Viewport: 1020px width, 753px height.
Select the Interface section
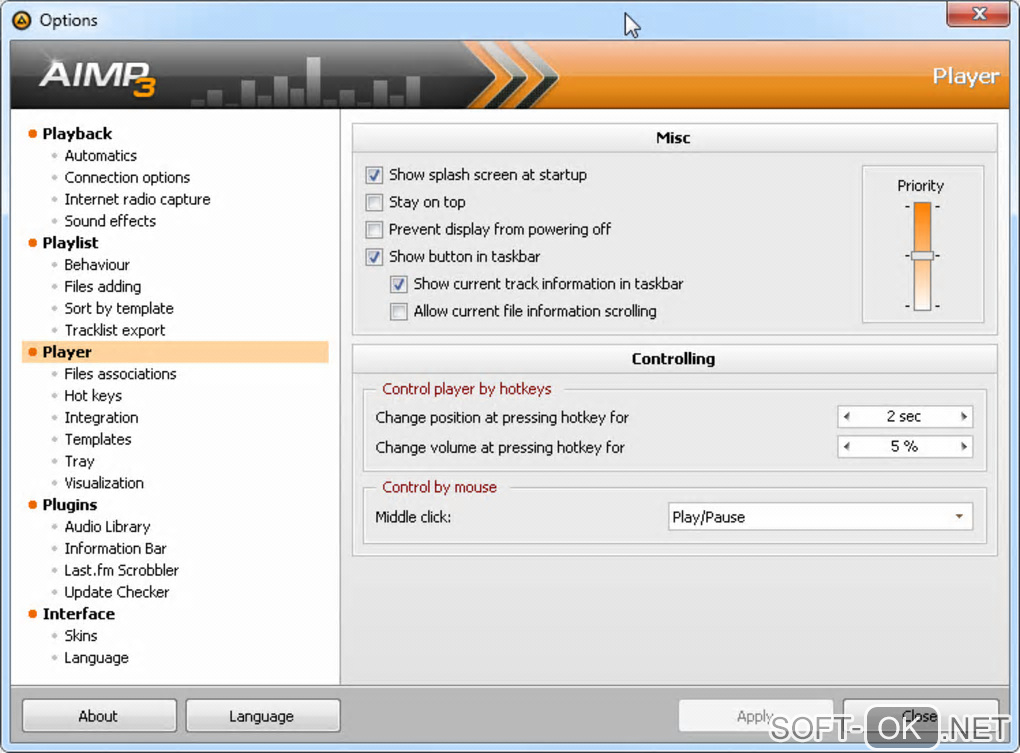point(79,614)
